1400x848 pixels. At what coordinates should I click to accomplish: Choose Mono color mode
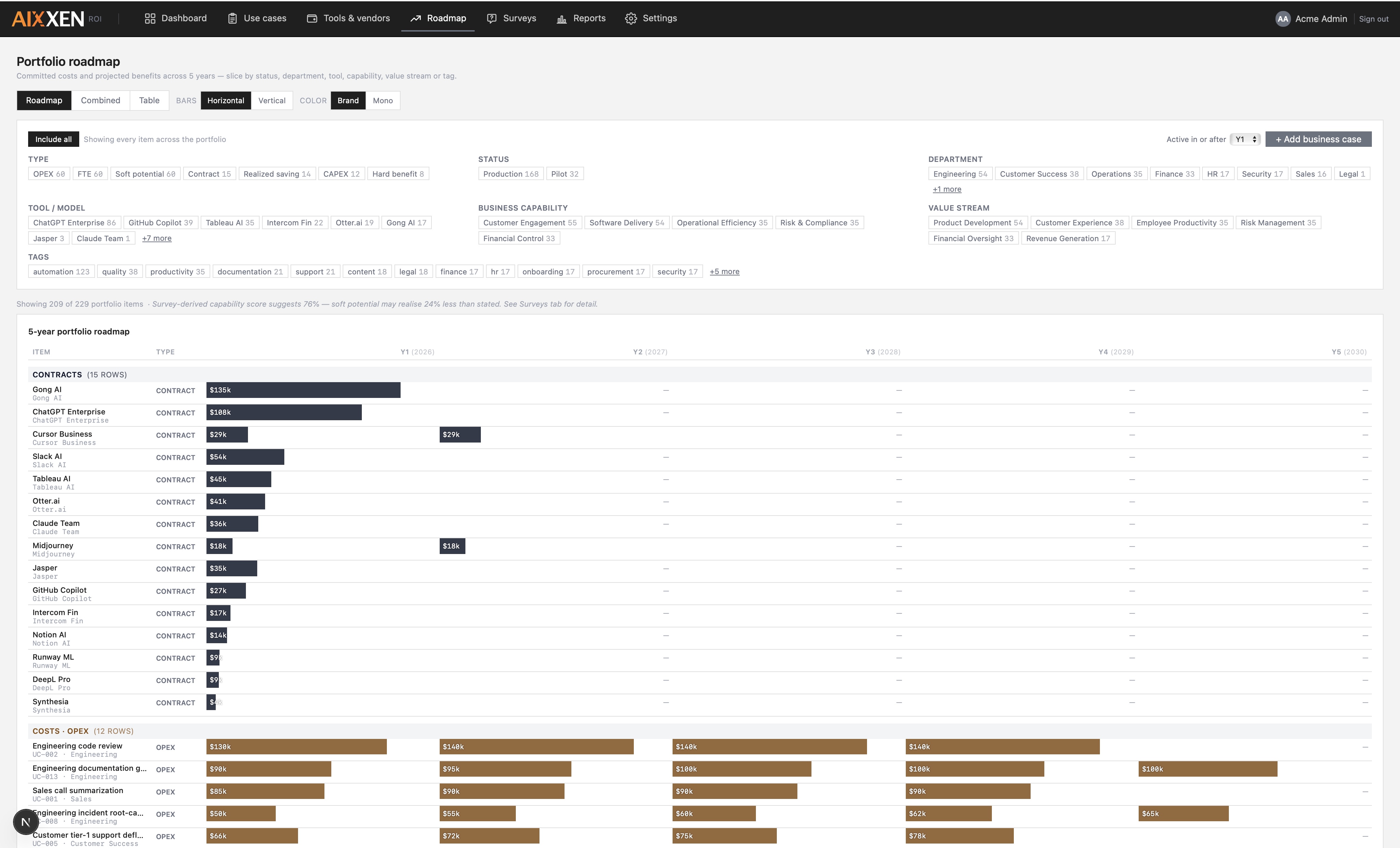tap(383, 101)
